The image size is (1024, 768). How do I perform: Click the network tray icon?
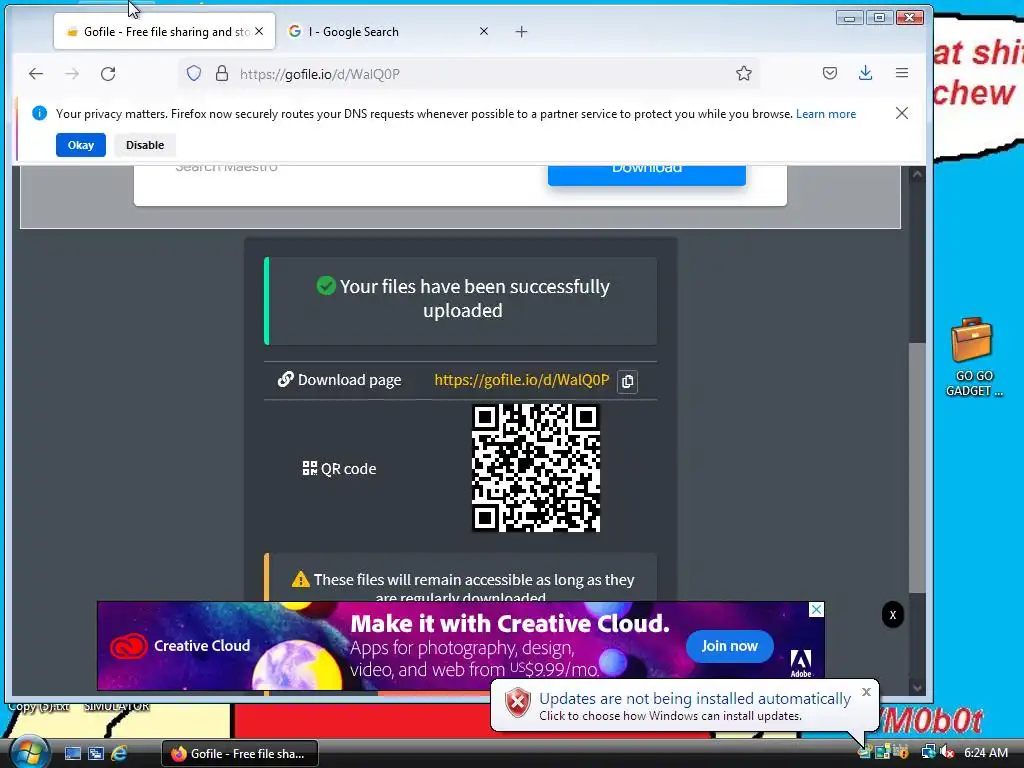928,753
